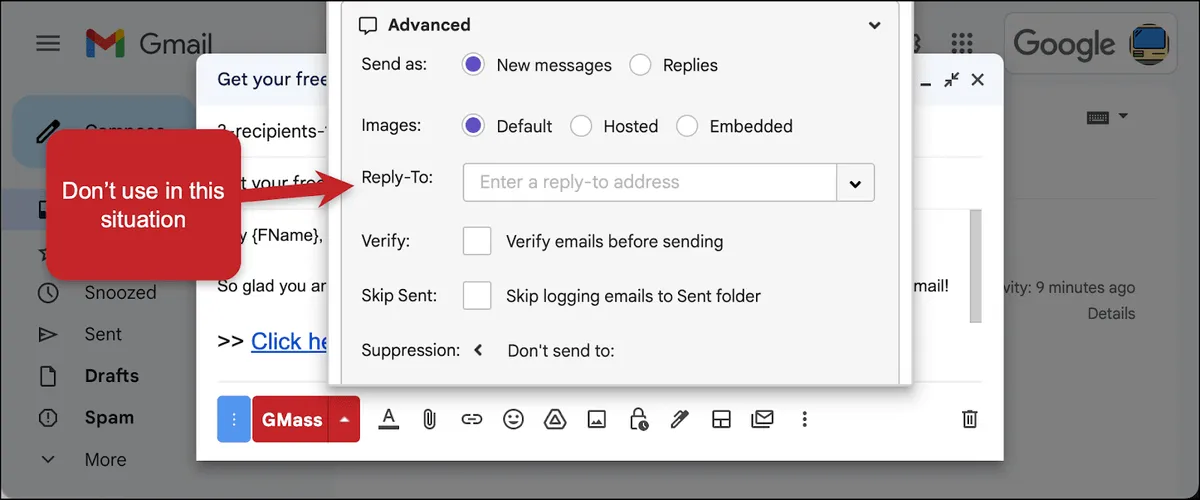Choose Embedded images option
The width and height of the screenshot is (1200, 500).
[687, 126]
